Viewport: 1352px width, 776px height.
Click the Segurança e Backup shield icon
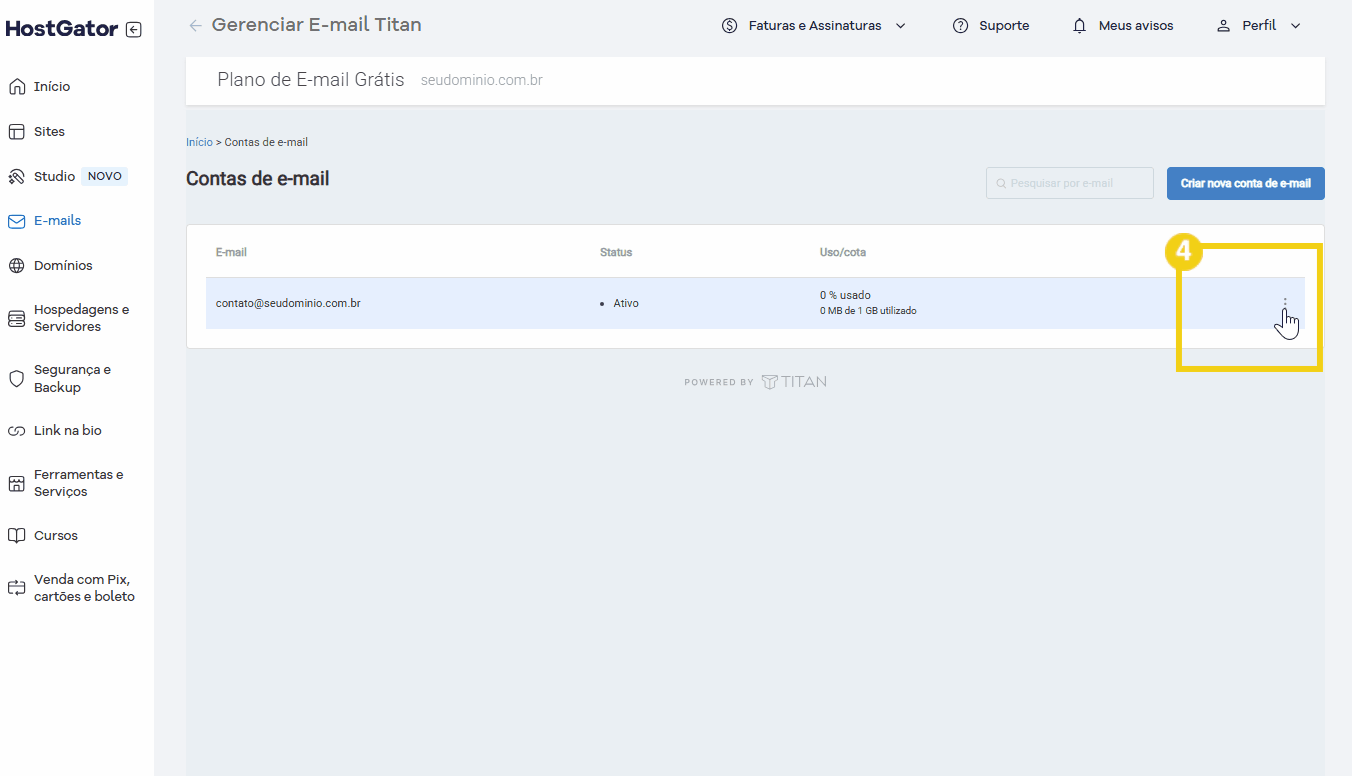coord(16,379)
